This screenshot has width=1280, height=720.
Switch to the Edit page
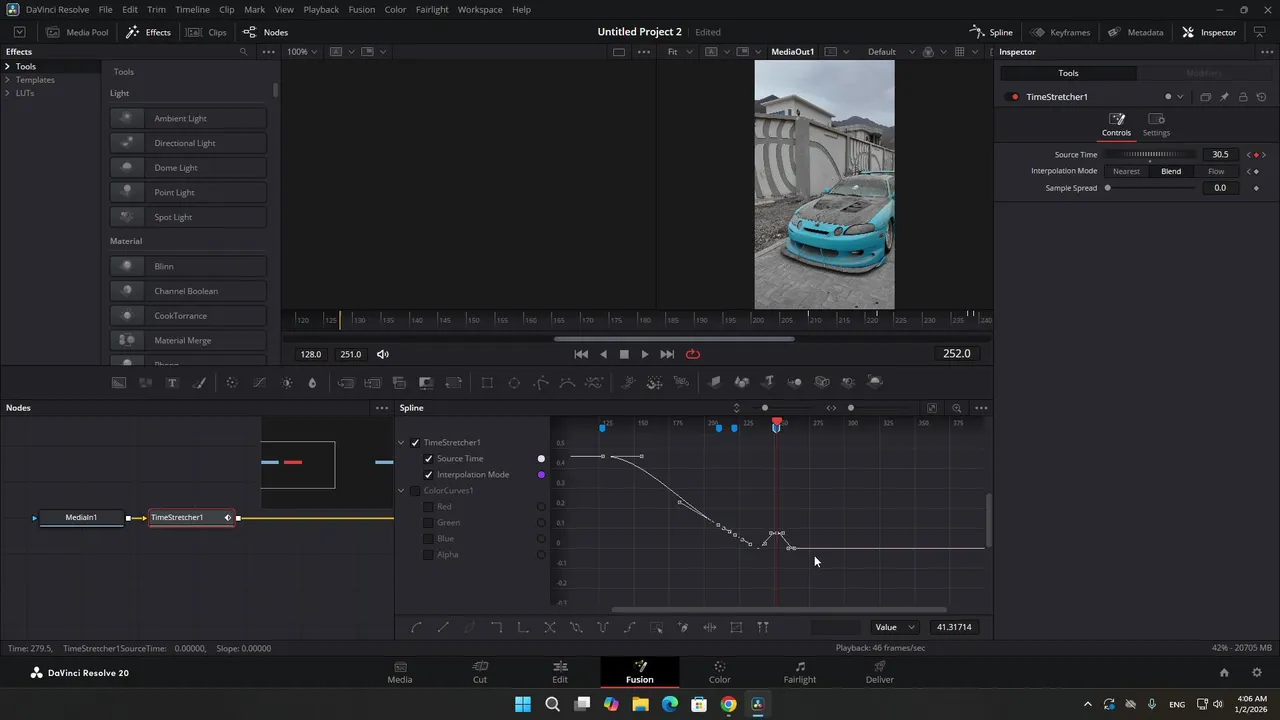click(x=560, y=672)
